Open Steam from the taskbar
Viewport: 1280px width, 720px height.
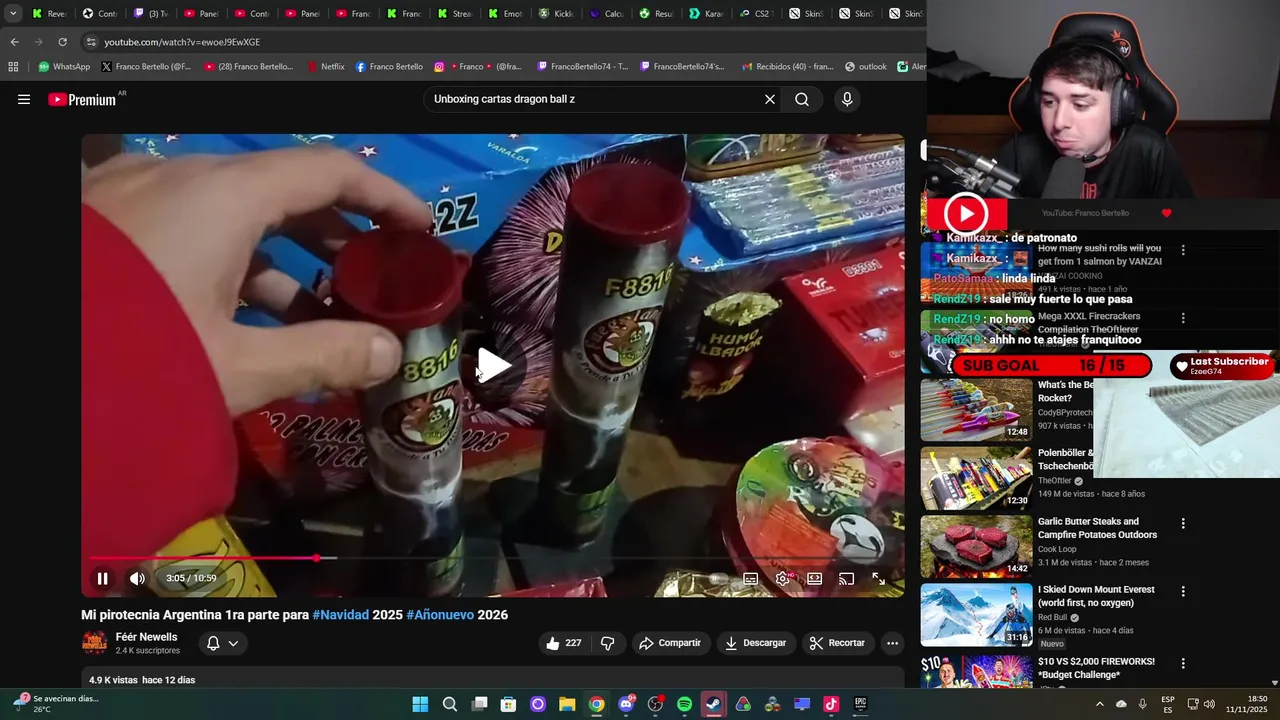714,704
